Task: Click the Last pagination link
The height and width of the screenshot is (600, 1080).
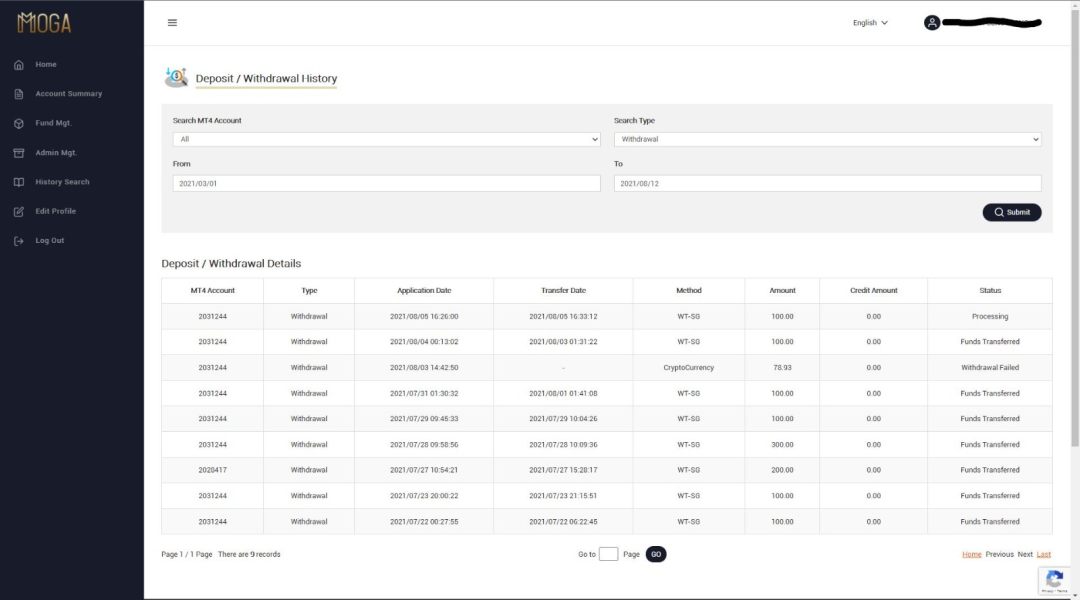Action: [1043, 554]
